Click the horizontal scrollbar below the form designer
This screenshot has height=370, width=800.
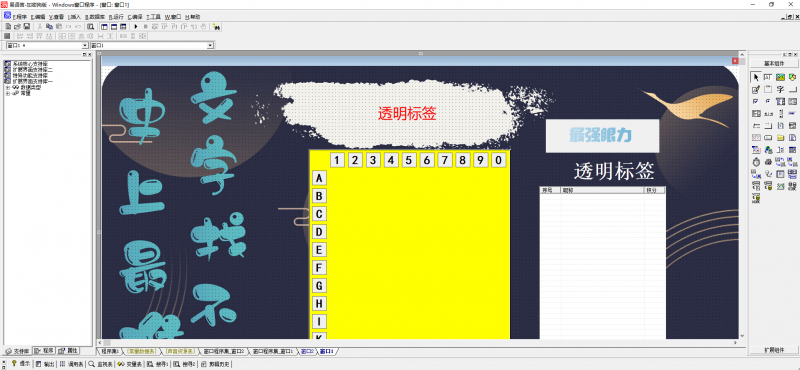click(420, 342)
